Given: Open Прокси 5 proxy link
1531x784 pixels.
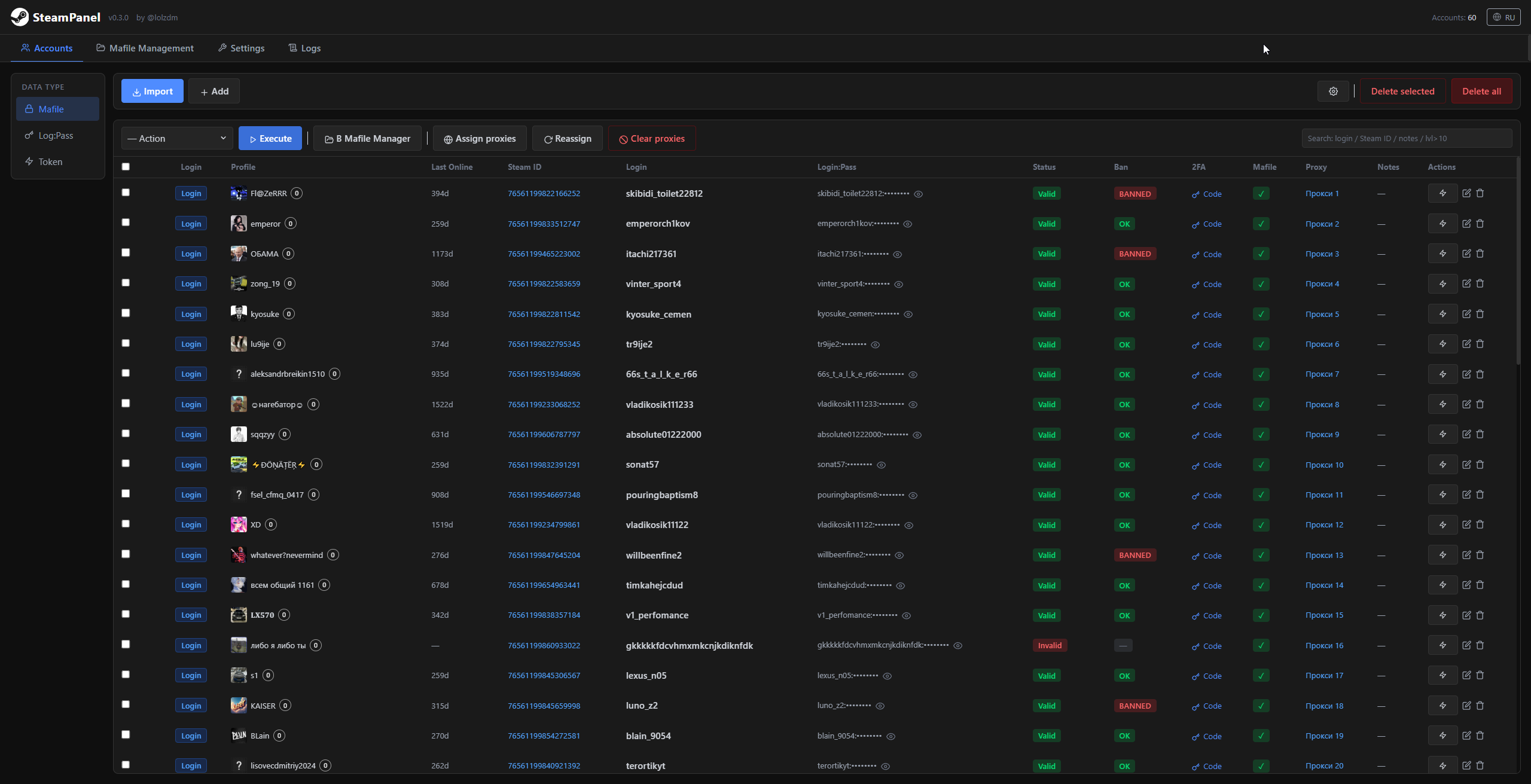Looking at the screenshot, I should tap(1322, 314).
